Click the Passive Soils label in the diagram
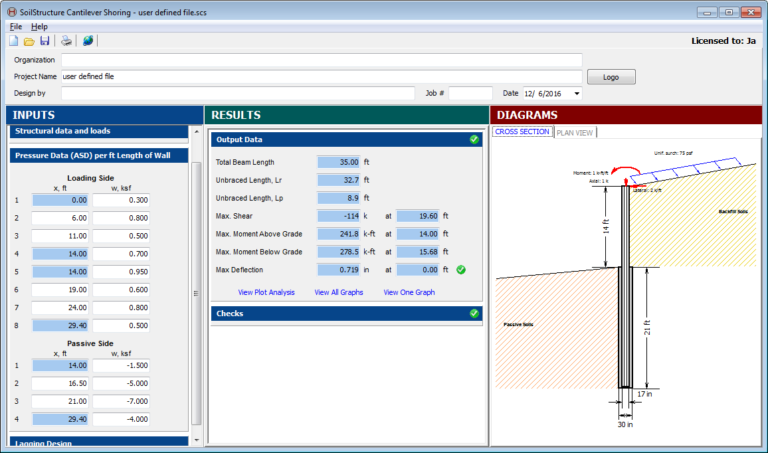768x453 pixels. (x=518, y=324)
